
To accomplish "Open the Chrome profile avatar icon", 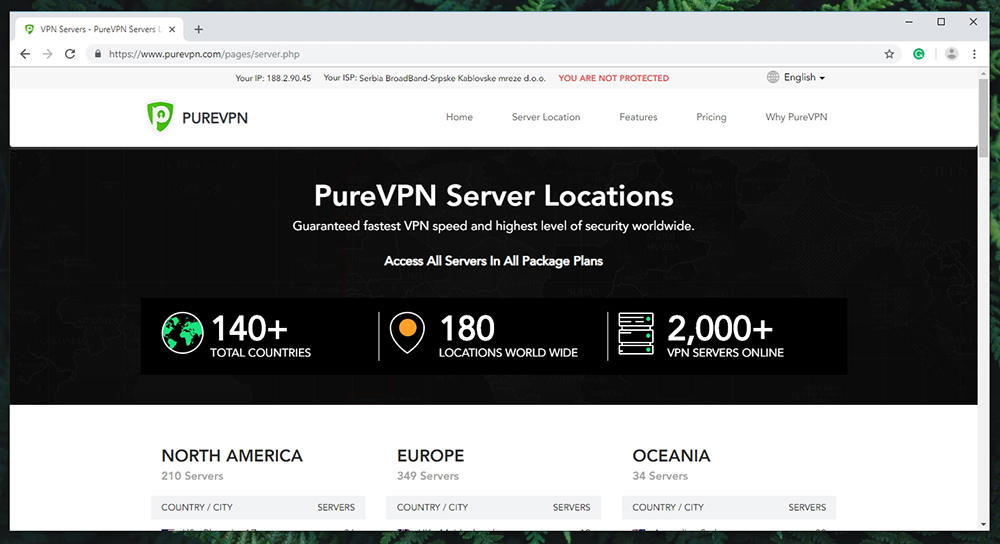I will (x=951, y=54).
